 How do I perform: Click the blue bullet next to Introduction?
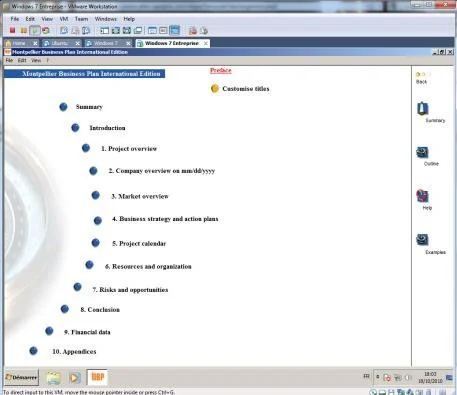pos(75,128)
